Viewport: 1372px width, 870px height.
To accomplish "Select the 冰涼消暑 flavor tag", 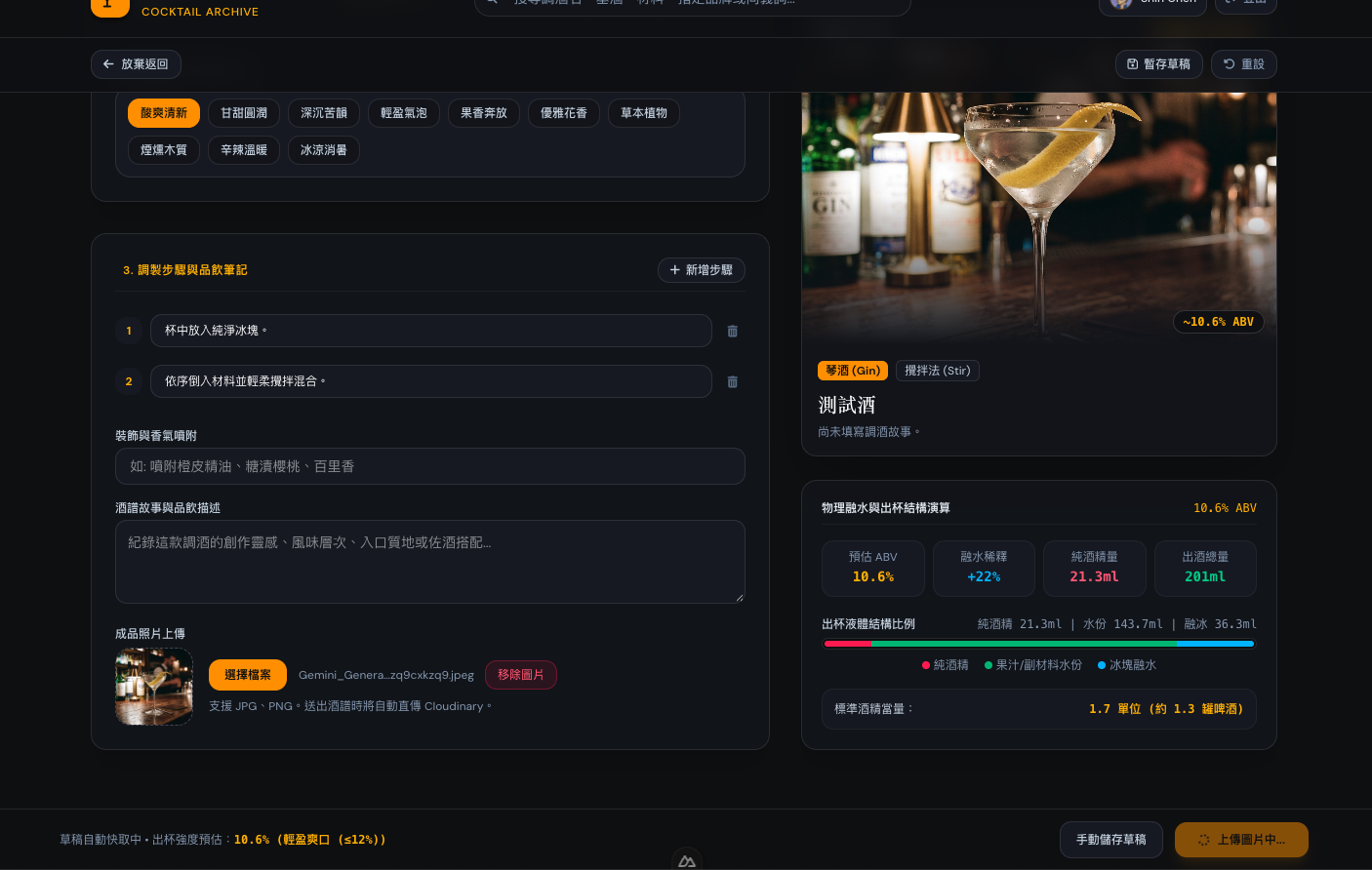I will tap(324, 150).
